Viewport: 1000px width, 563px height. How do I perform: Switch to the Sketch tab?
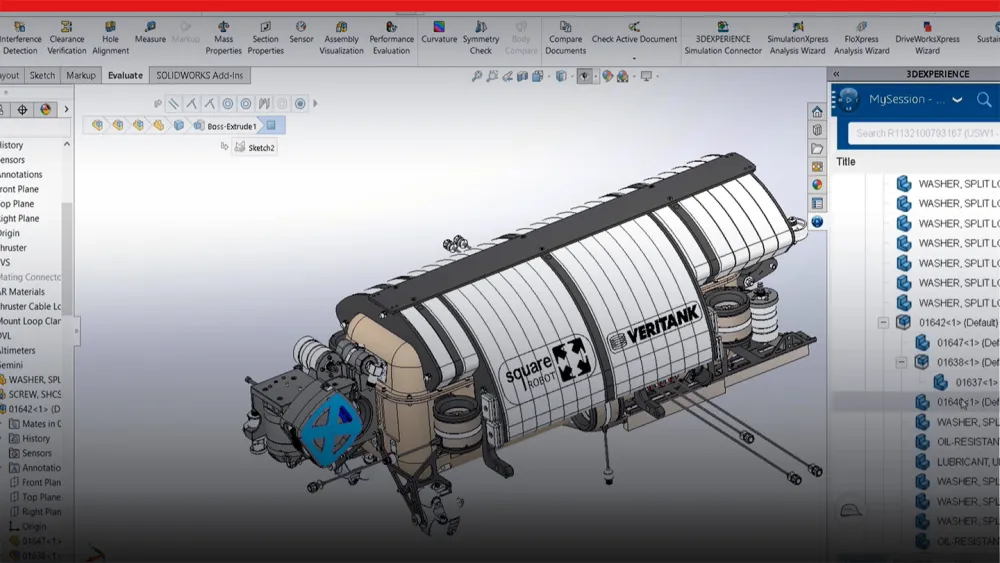tap(42, 75)
